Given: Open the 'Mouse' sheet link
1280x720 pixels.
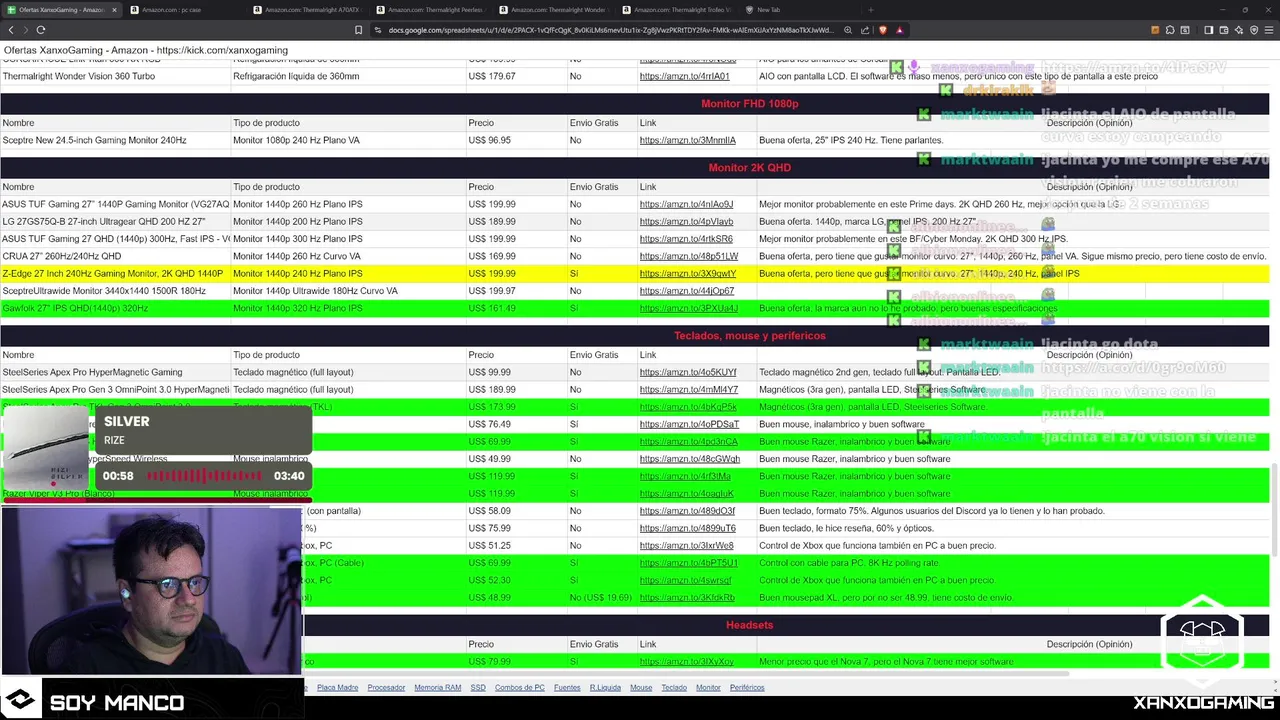Looking at the screenshot, I should click(x=641, y=688).
